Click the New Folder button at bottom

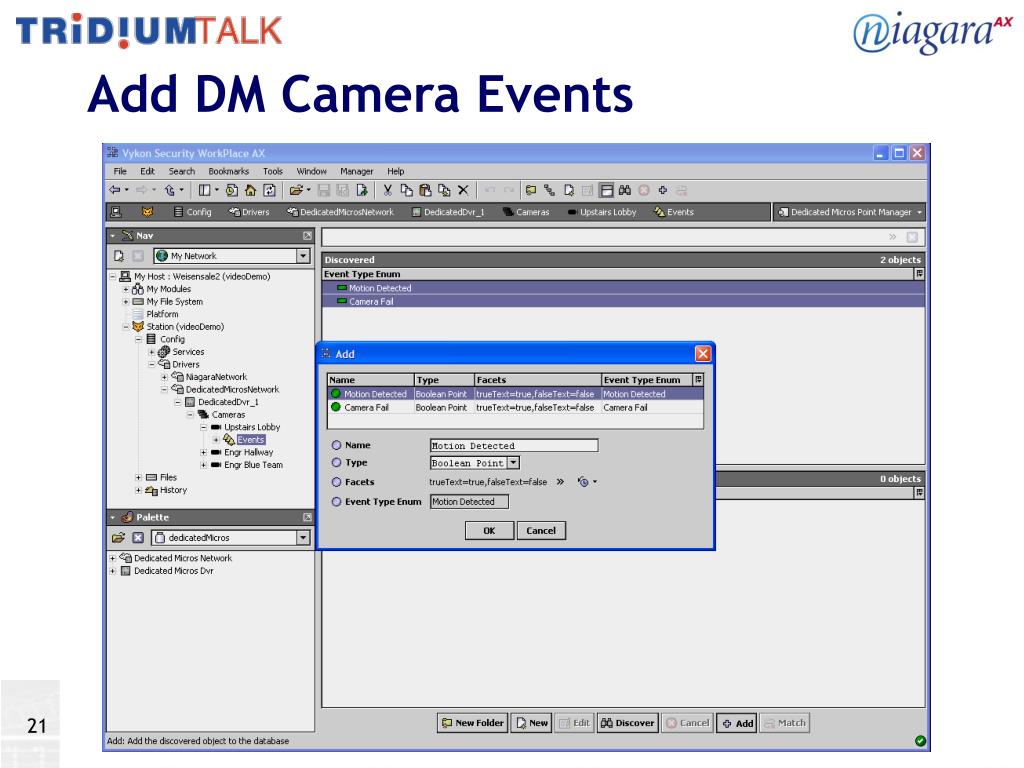pos(472,723)
